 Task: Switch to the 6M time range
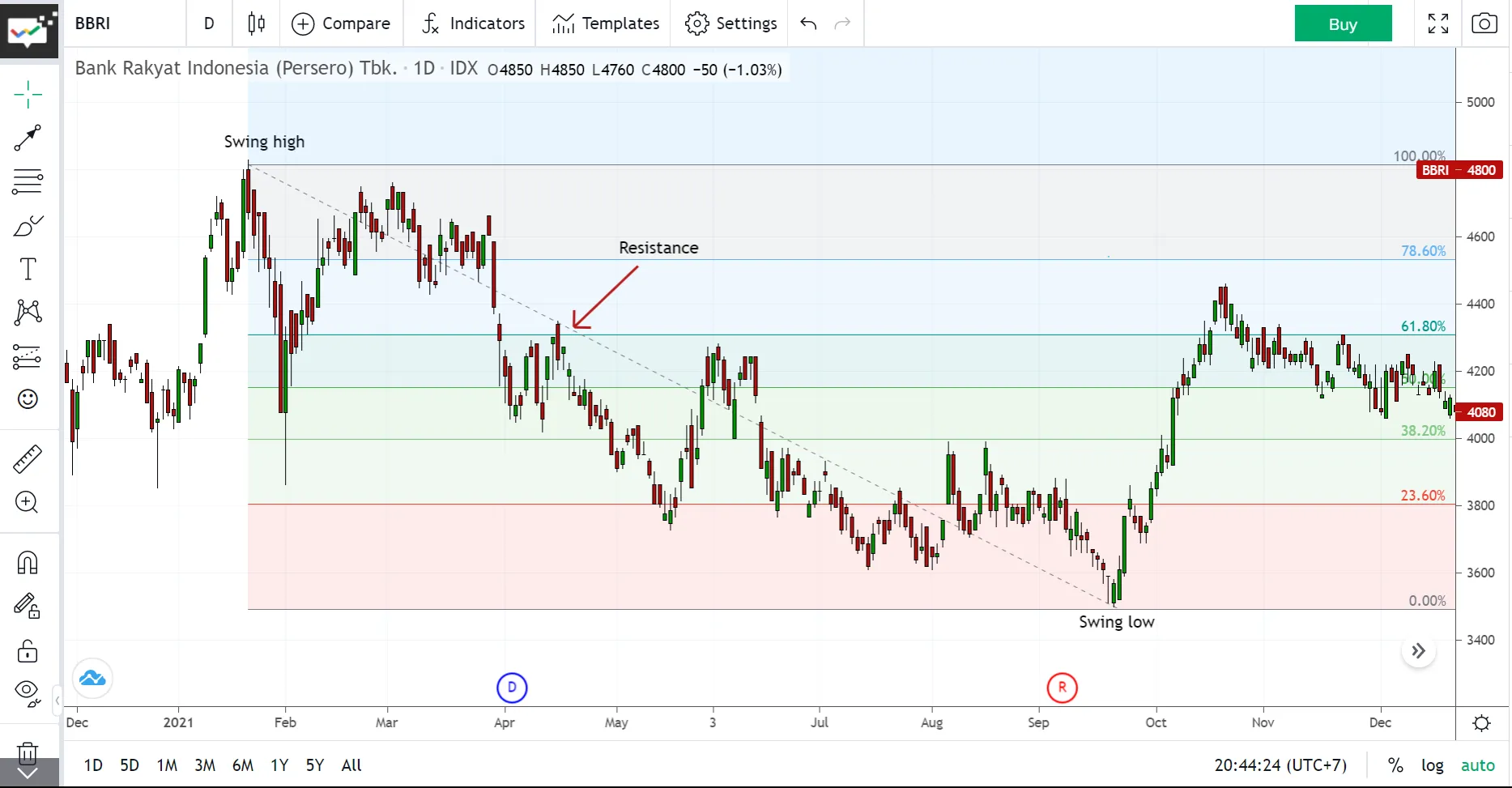pos(242,765)
